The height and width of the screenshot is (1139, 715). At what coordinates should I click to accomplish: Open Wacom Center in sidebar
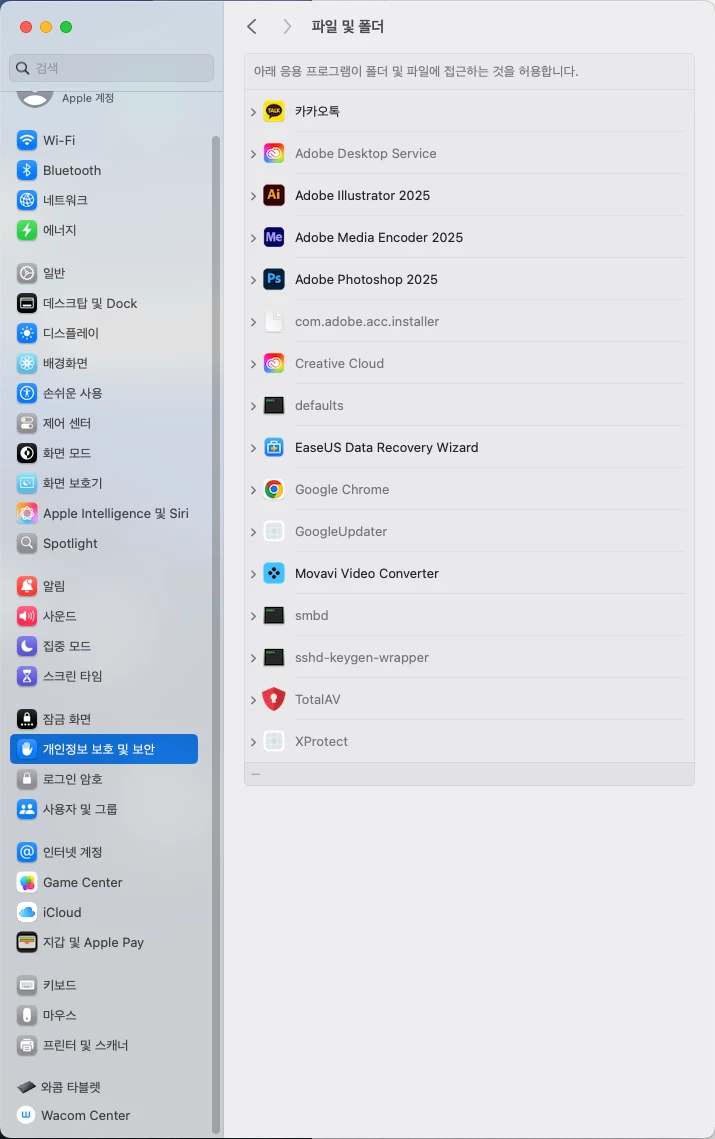[104, 1115]
